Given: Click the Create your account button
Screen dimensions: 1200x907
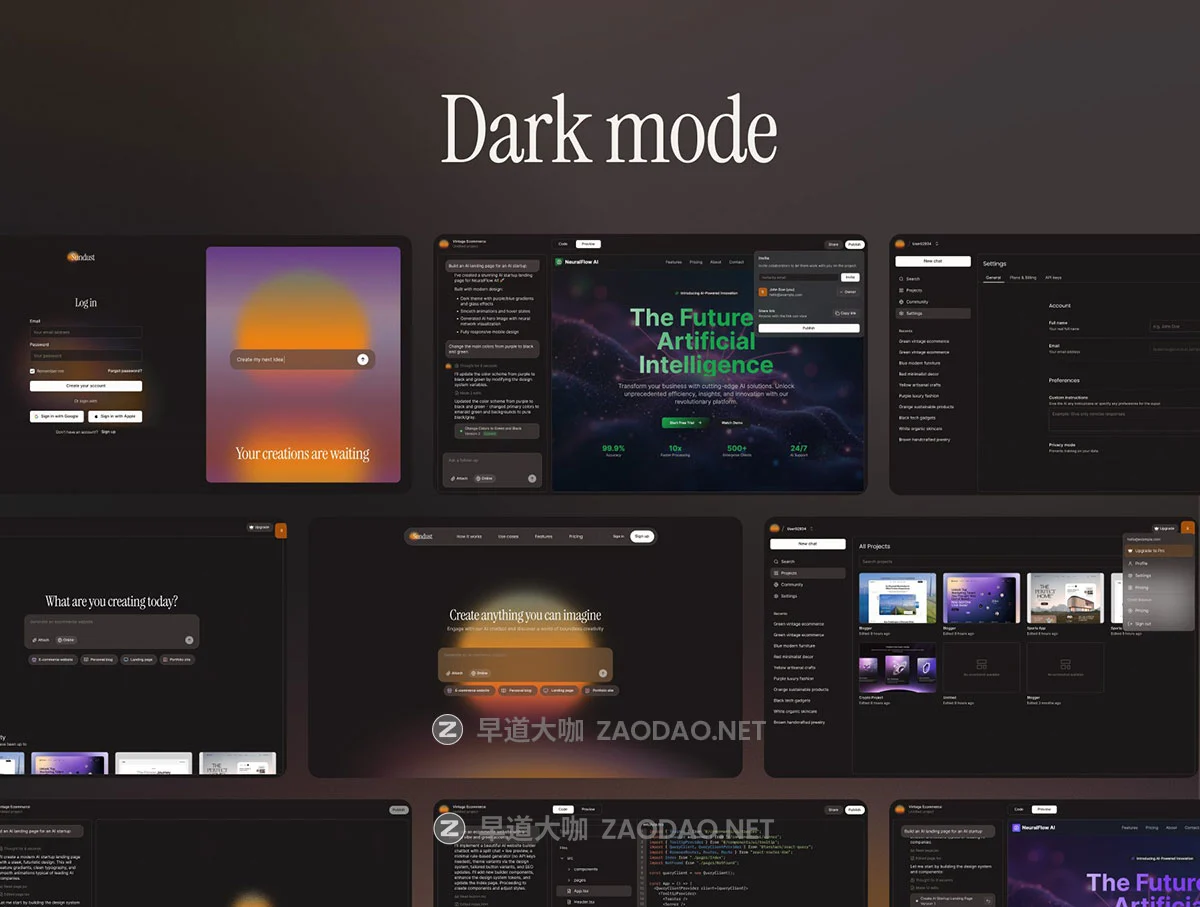Looking at the screenshot, I should coord(86,386).
